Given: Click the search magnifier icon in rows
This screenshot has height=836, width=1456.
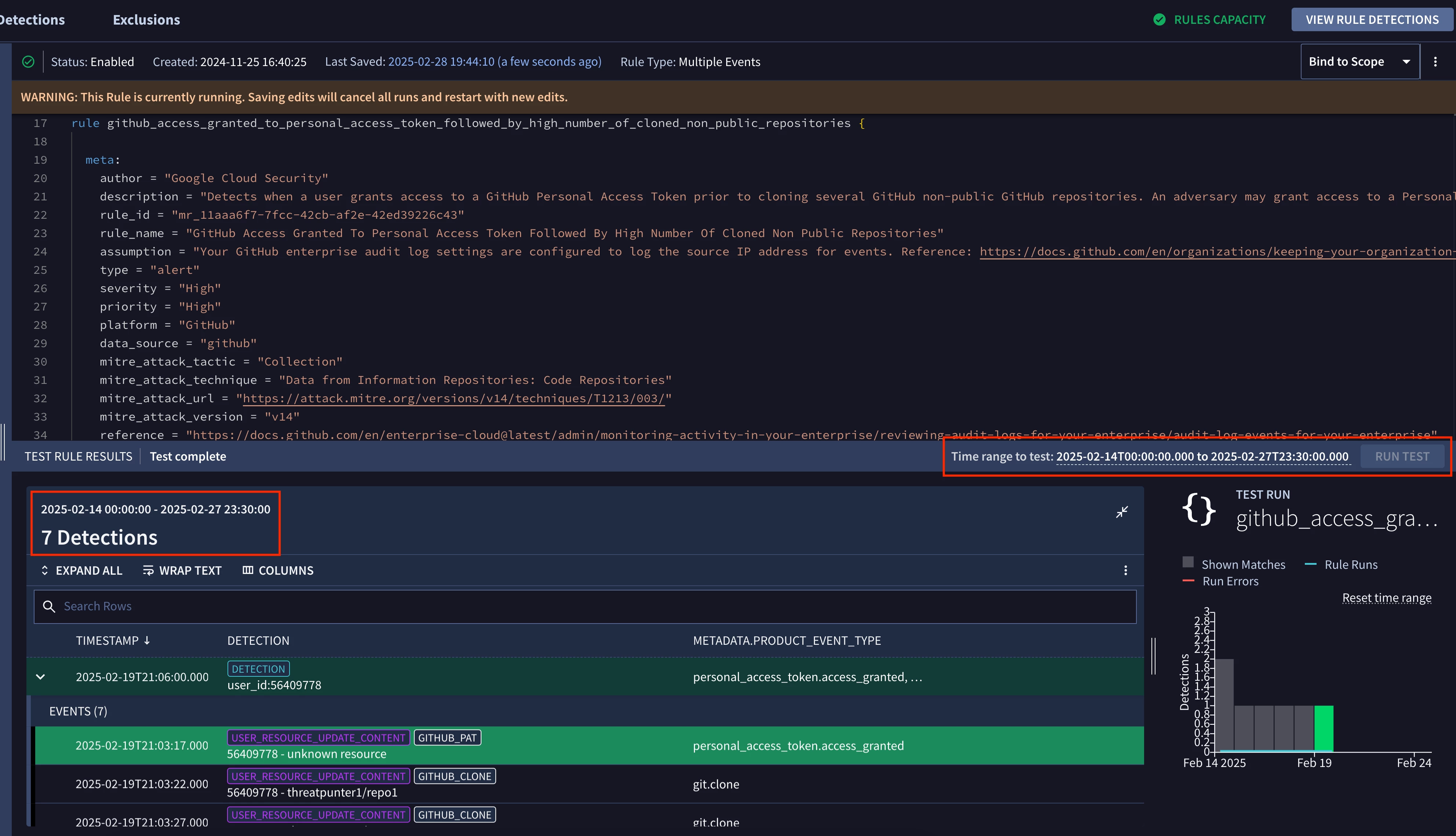Looking at the screenshot, I should [50, 606].
